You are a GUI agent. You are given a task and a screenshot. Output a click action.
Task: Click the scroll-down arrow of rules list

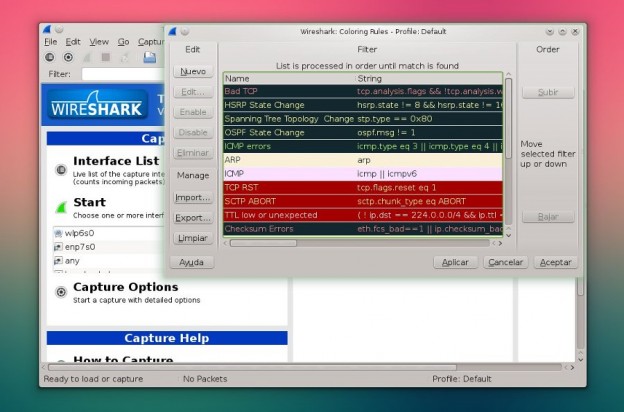[x=508, y=235]
